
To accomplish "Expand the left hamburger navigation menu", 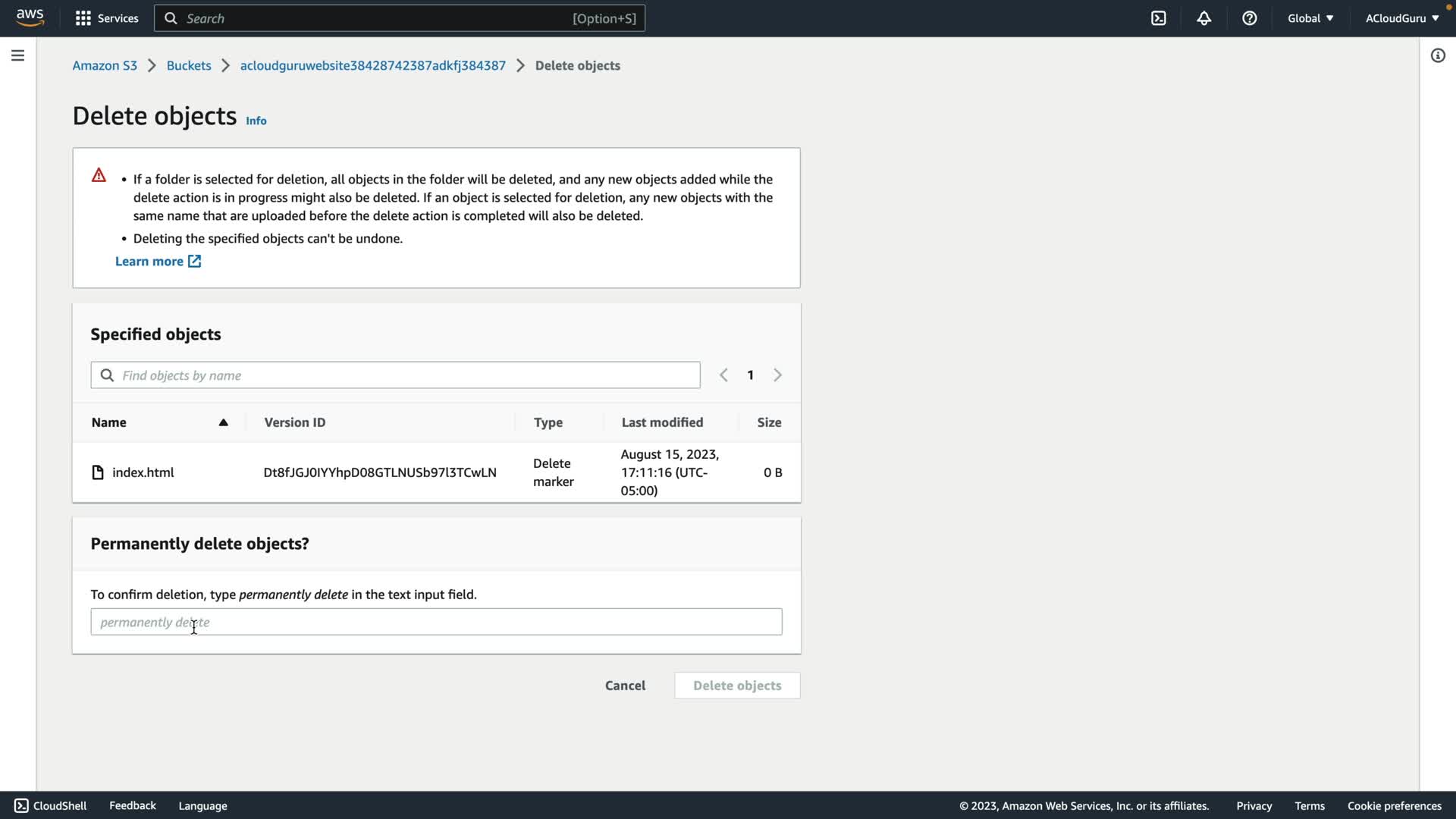I will (x=17, y=55).
